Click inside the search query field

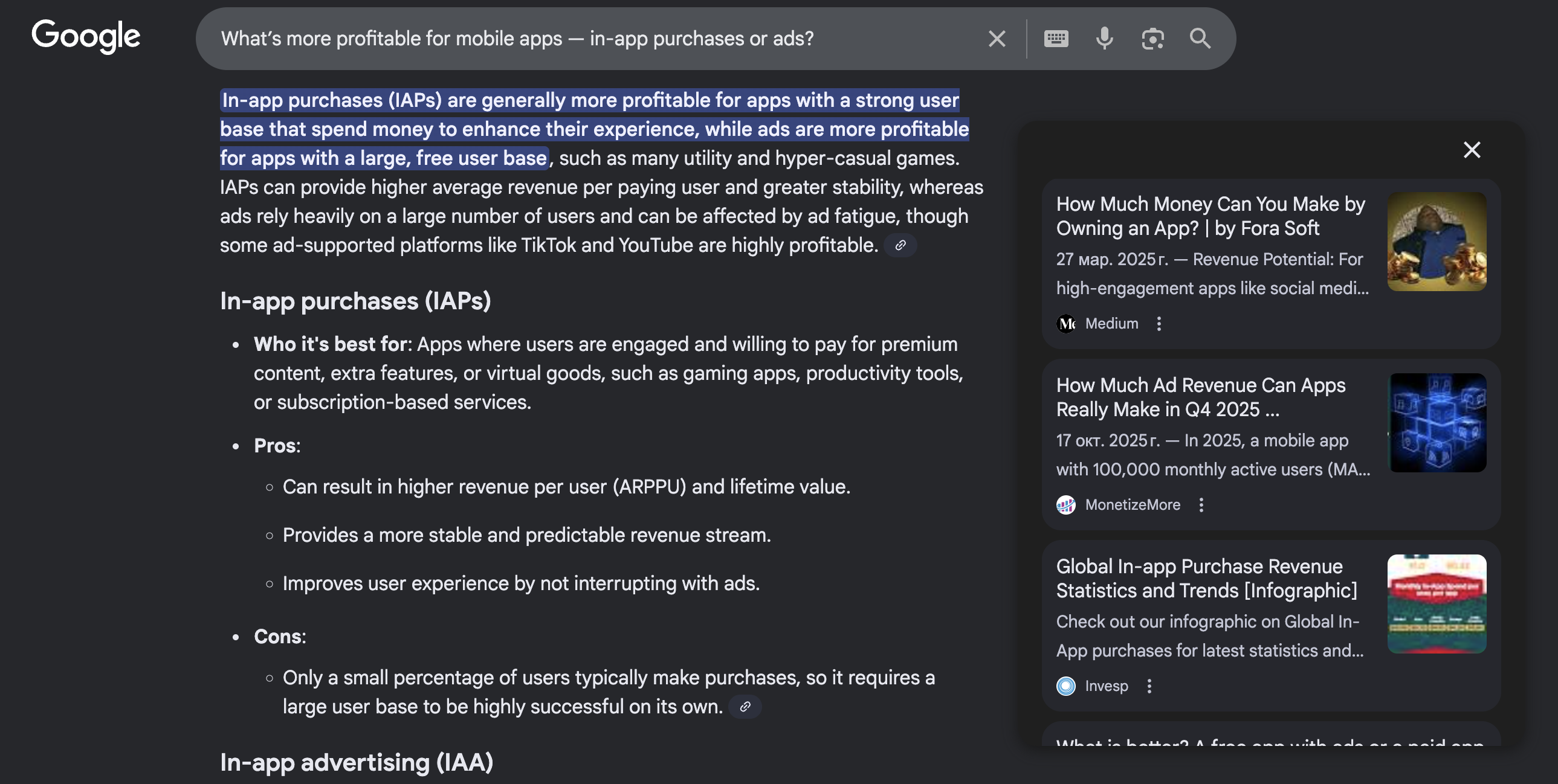coord(517,39)
